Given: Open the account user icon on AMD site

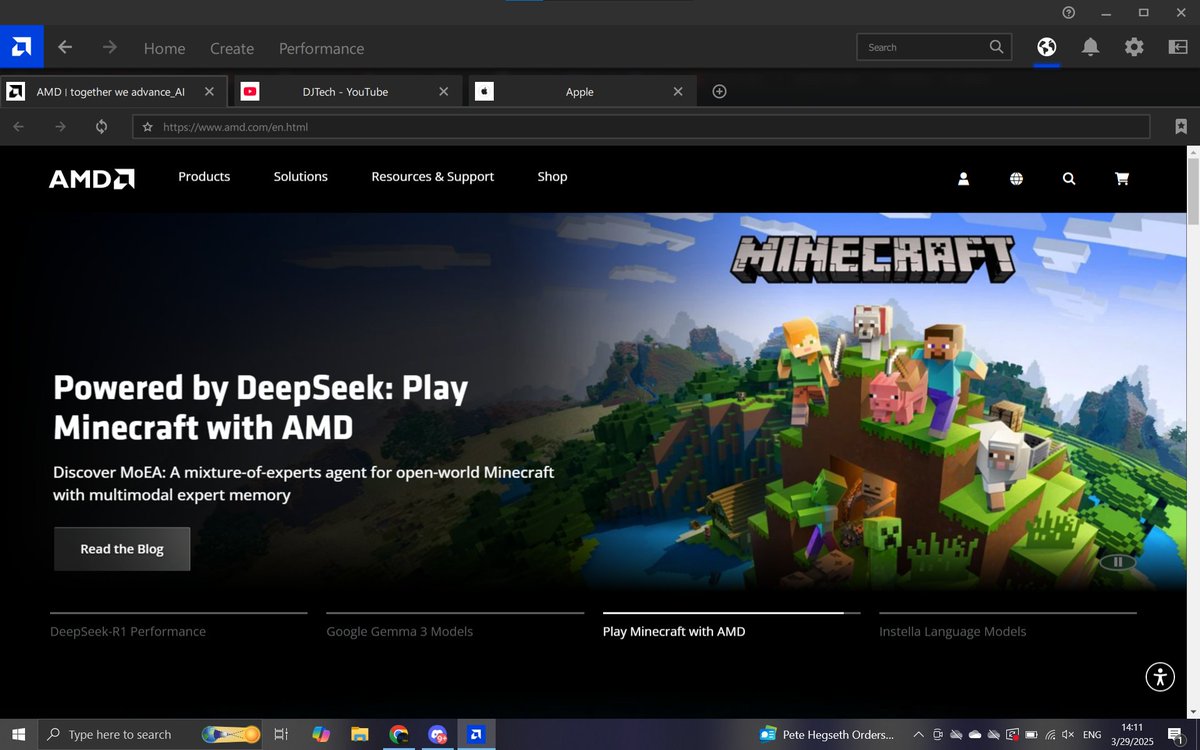Looking at the screenshot, I should [x=964, y=178].
